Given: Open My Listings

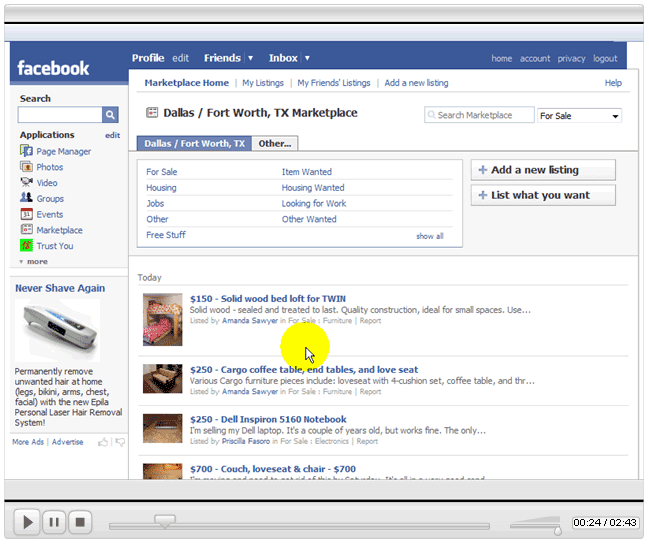Looking at the screenshot, I should pos(263,83).
